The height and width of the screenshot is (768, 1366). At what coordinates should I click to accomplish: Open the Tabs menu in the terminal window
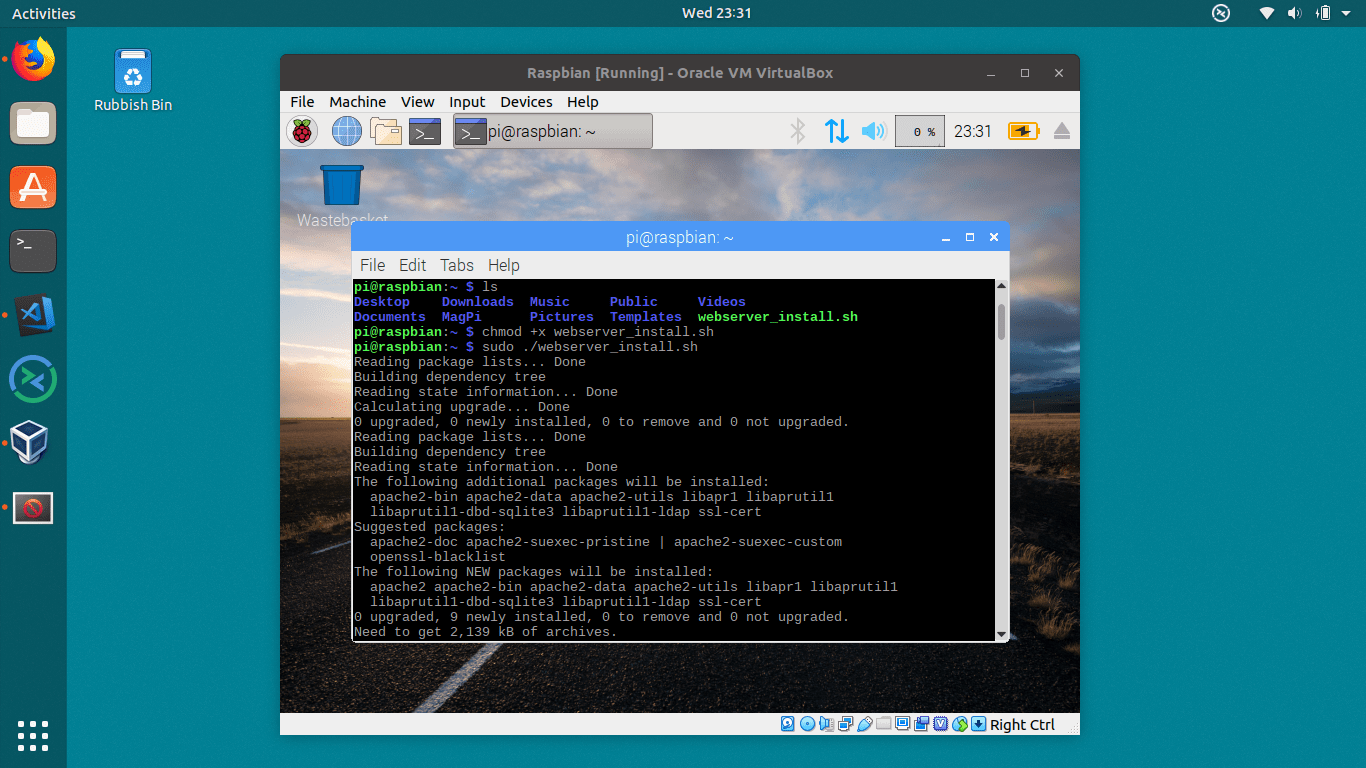tap(456, 265)
